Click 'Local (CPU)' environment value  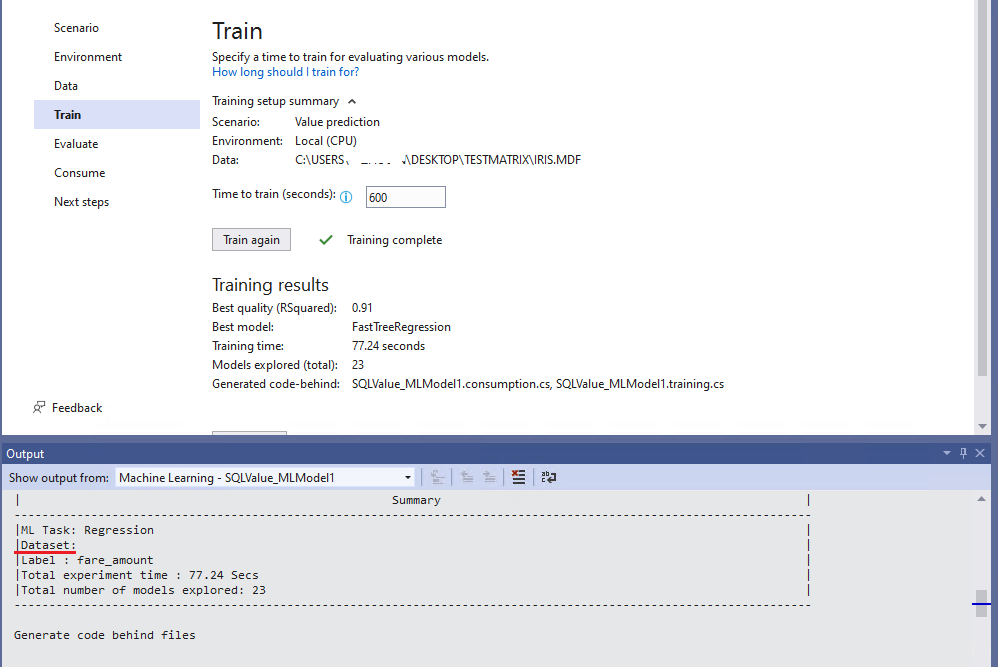click(326, 141)
